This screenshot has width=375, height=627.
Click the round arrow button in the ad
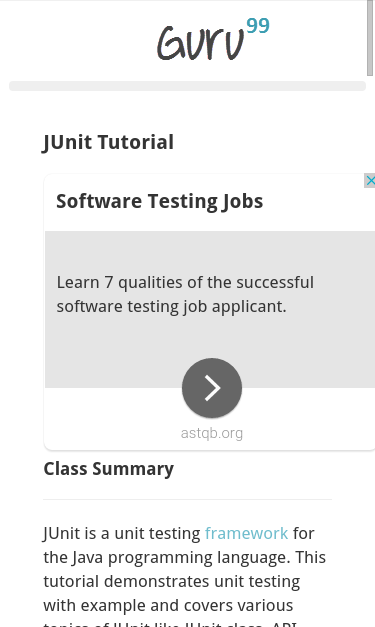pyautogui.click(x=212, y=388)
